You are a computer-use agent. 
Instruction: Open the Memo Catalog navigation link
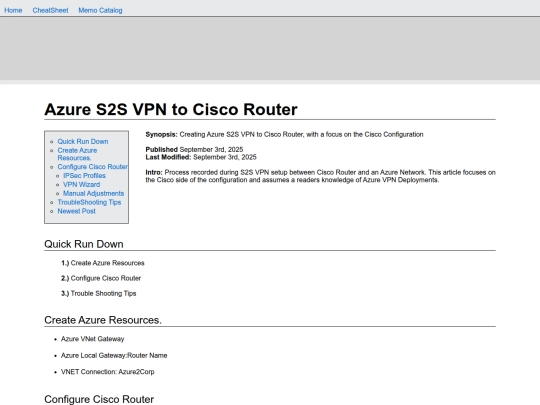pos(100,10)
